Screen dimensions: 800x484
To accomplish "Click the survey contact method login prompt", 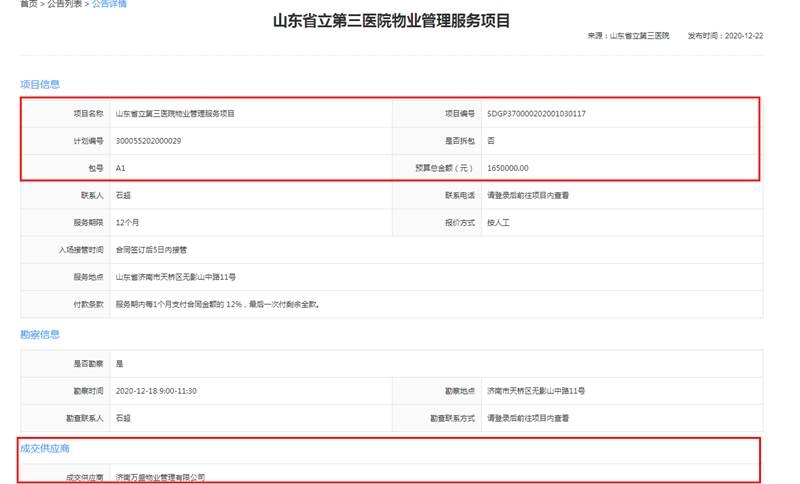I will click(x=528, y=418).
